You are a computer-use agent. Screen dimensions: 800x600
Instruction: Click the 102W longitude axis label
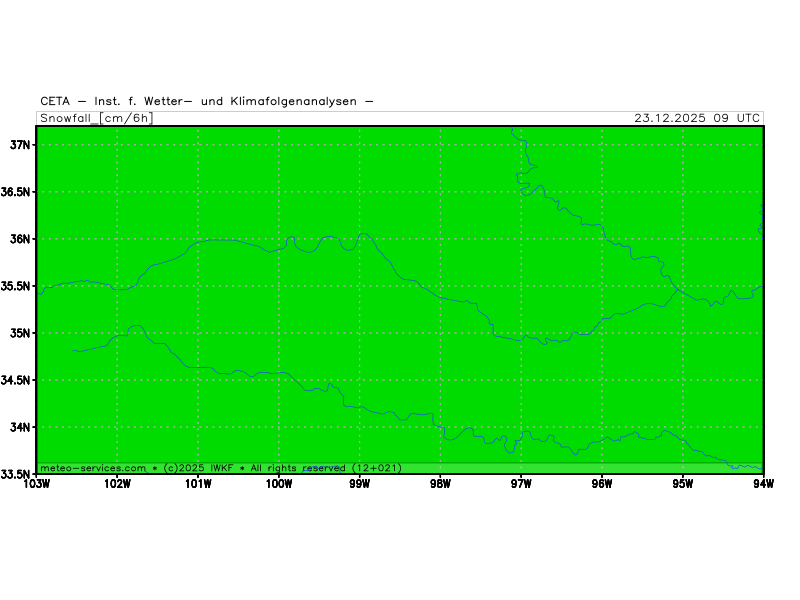[117, 485]
